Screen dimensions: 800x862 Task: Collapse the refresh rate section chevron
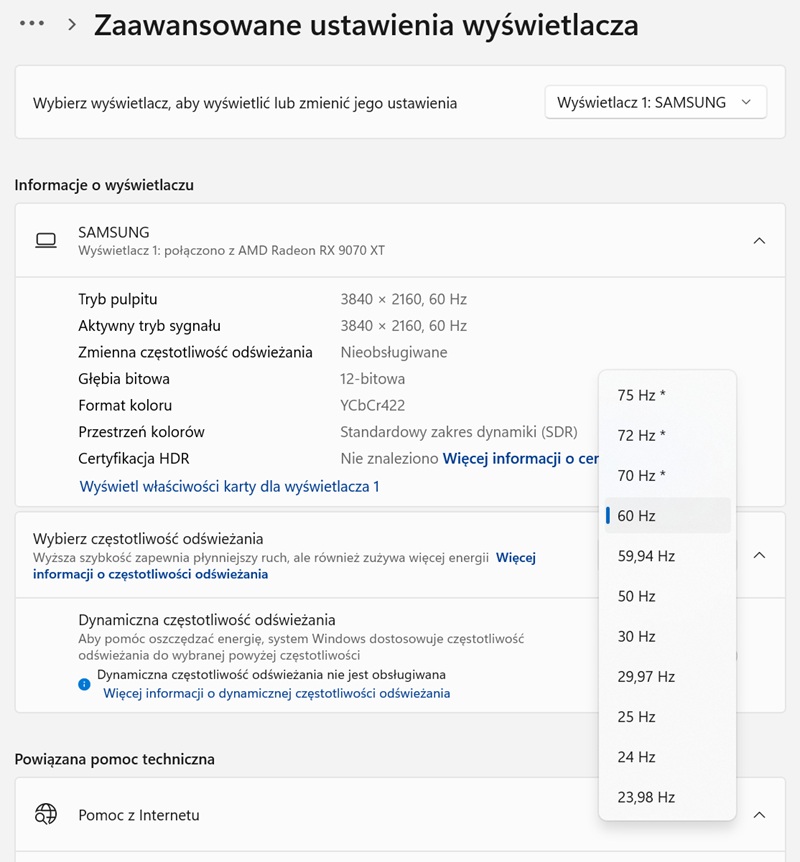click(x=759, y=555)
